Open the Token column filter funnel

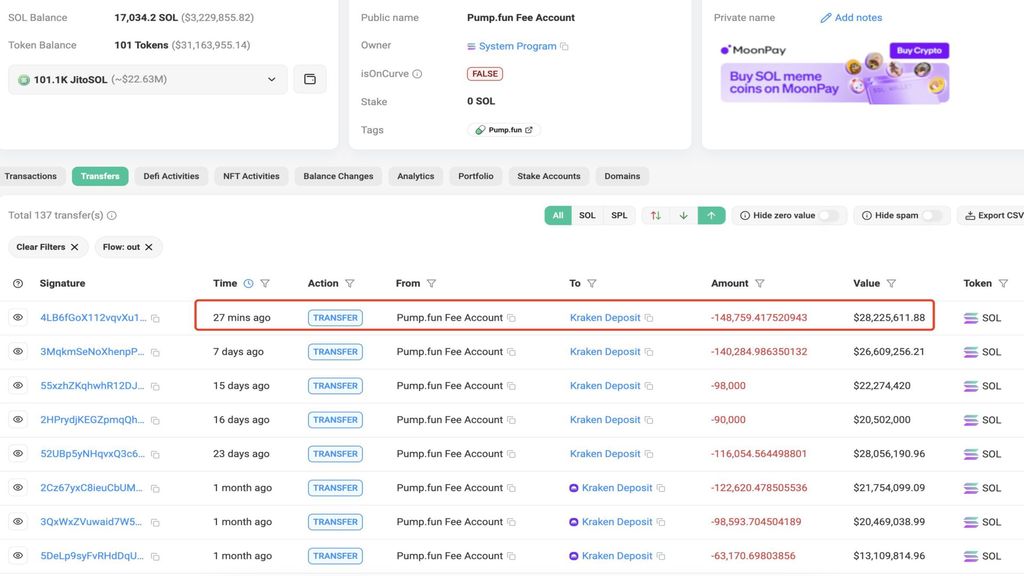[1004, 283]
